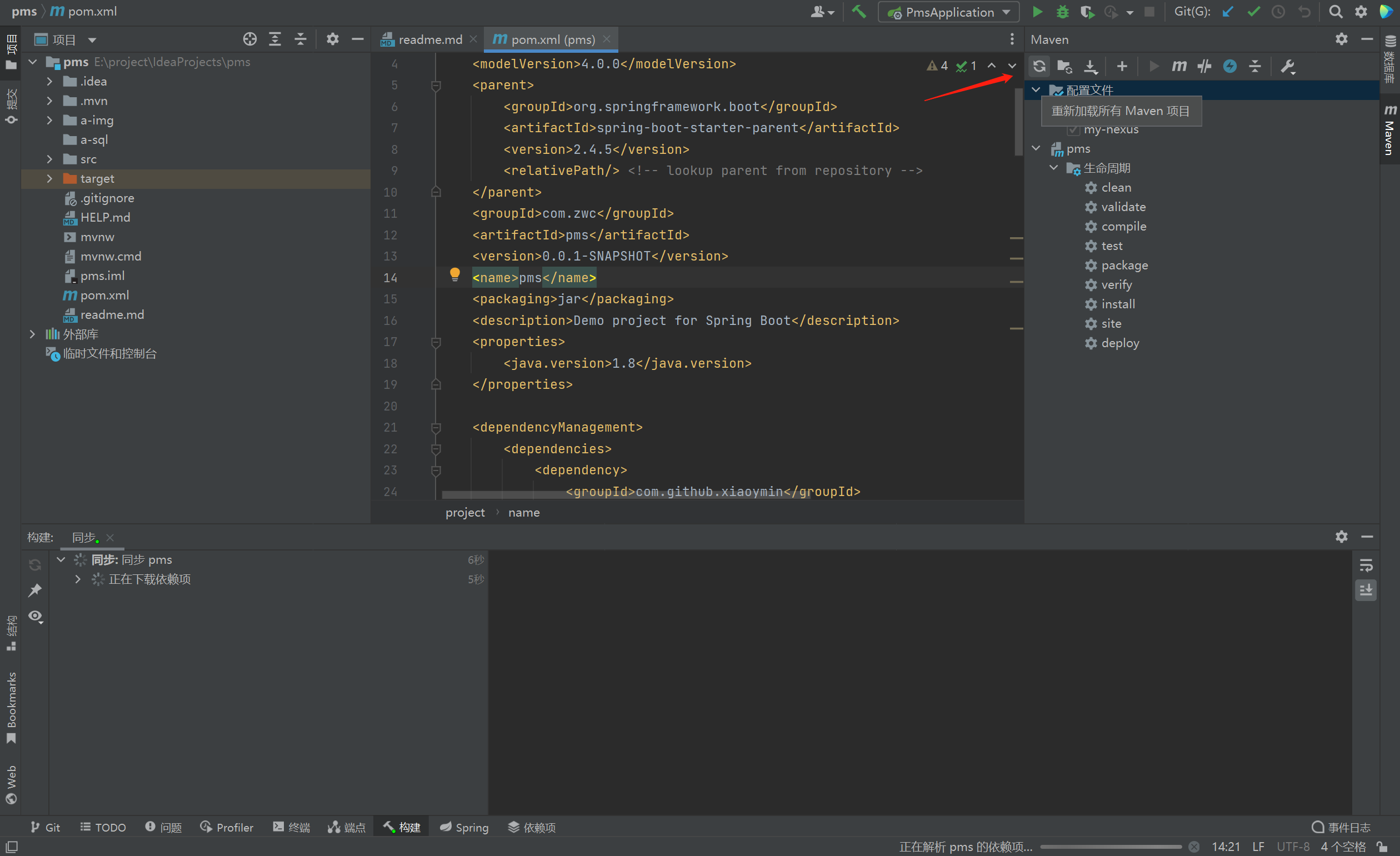Select HELP.md in project tree

(104, 218)
